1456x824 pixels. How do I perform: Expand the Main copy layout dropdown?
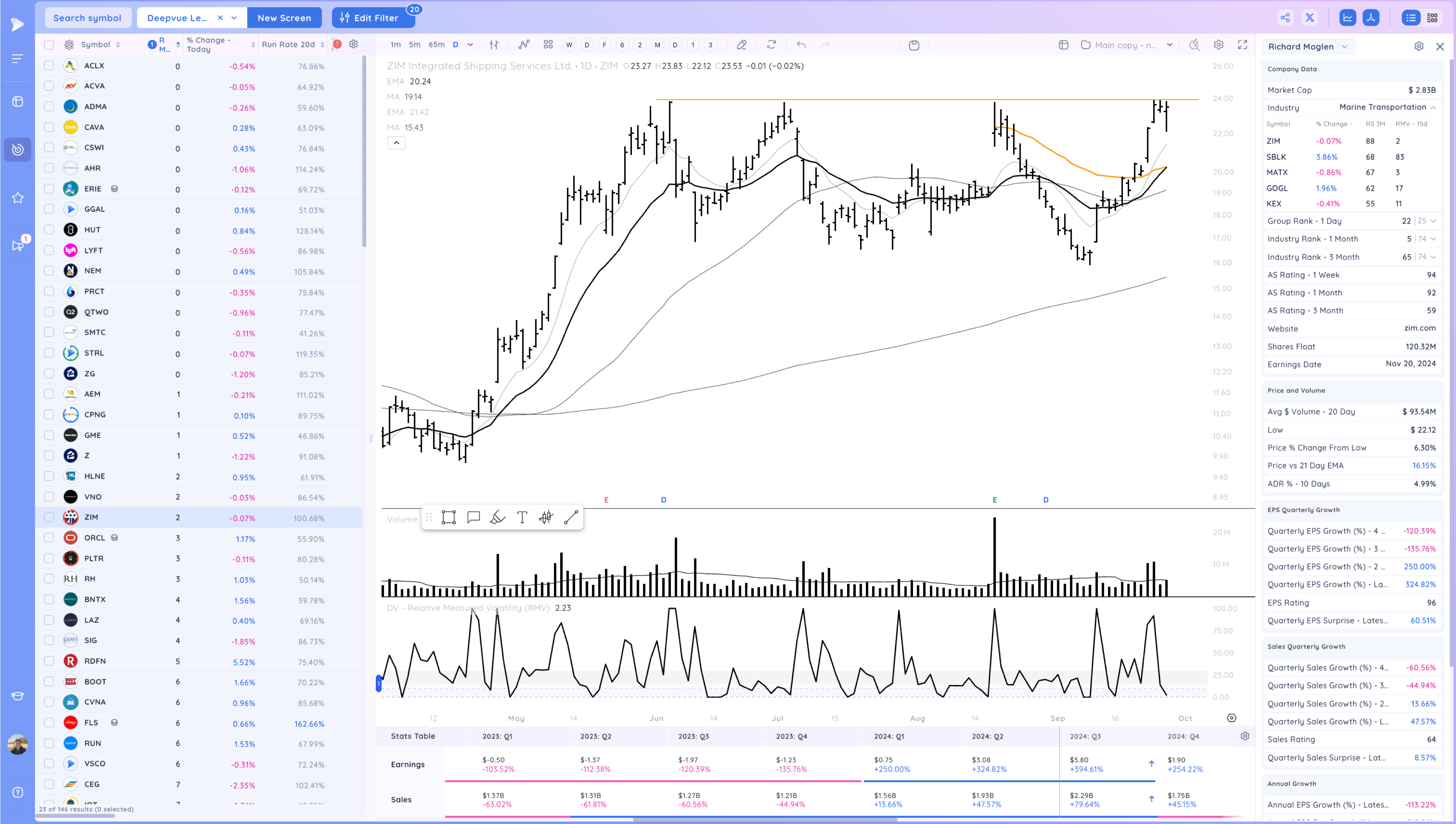point(1170,45)
